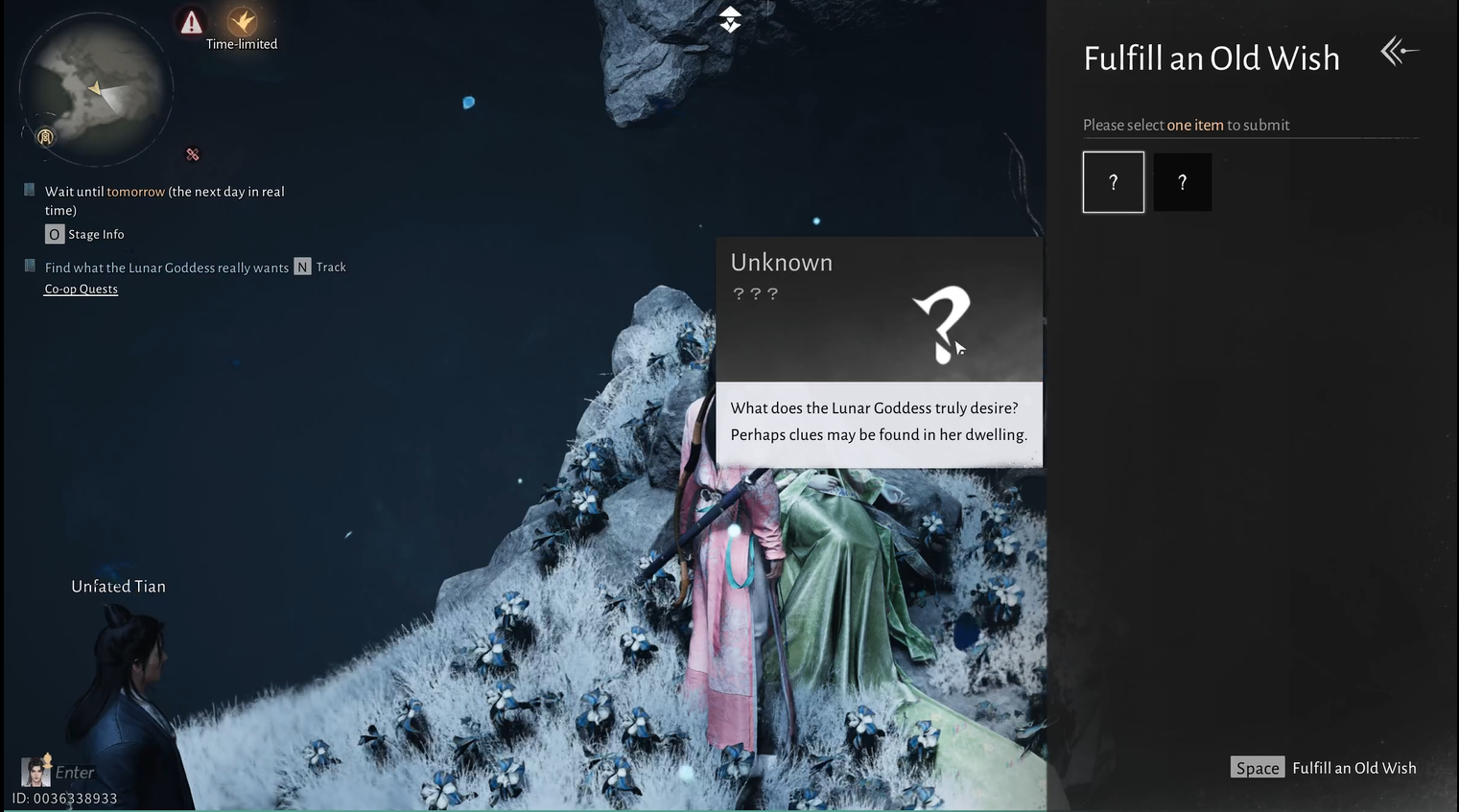
Task: Click the O key Stage Info button
Action: click(x=85, y=234)
